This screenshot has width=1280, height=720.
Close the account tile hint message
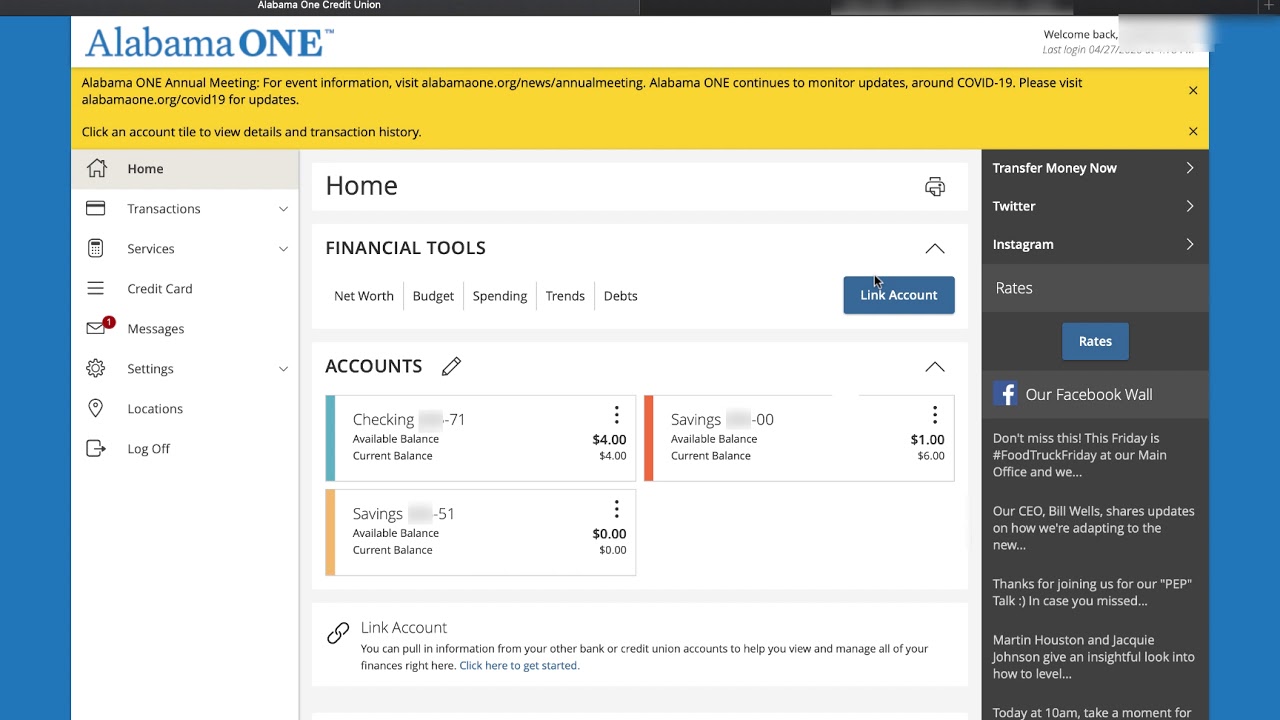[1192, 131]
